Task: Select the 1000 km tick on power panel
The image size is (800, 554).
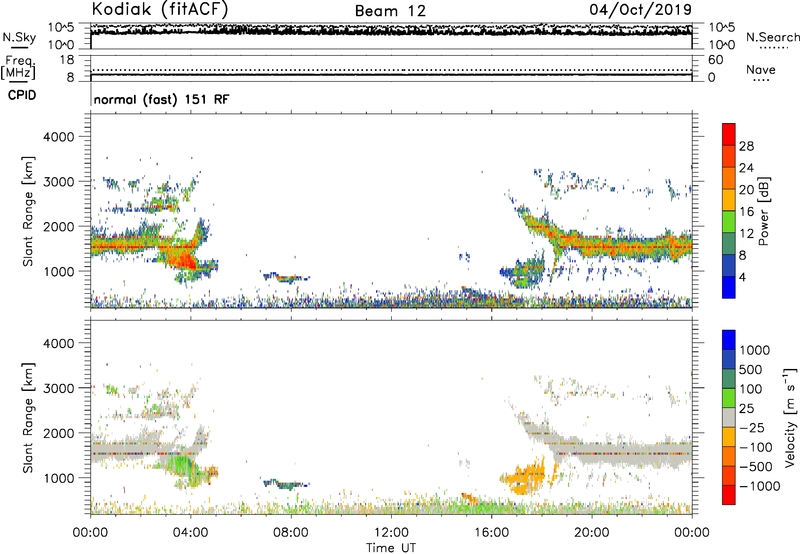Action: tap(58, 271)
